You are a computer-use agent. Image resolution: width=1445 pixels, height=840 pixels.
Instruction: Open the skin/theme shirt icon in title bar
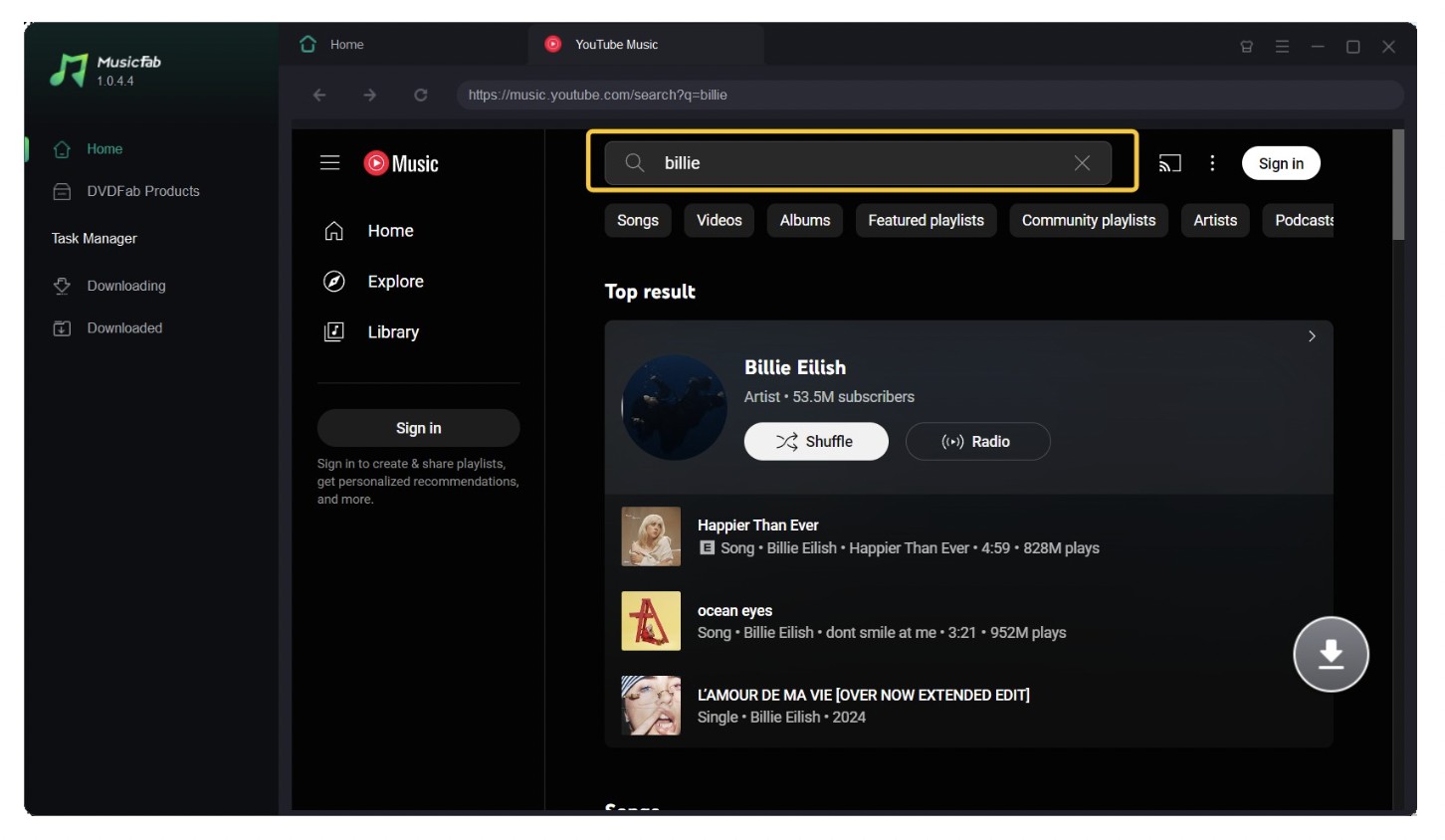point(1246,46)
